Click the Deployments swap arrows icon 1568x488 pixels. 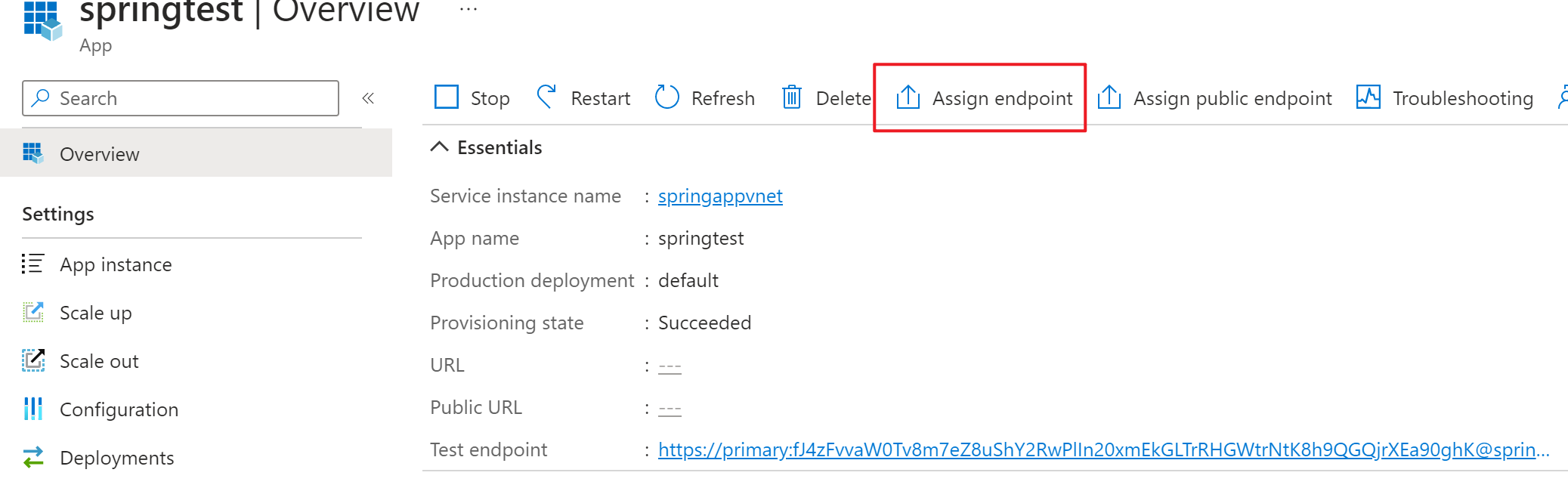(x=33, y=457)
